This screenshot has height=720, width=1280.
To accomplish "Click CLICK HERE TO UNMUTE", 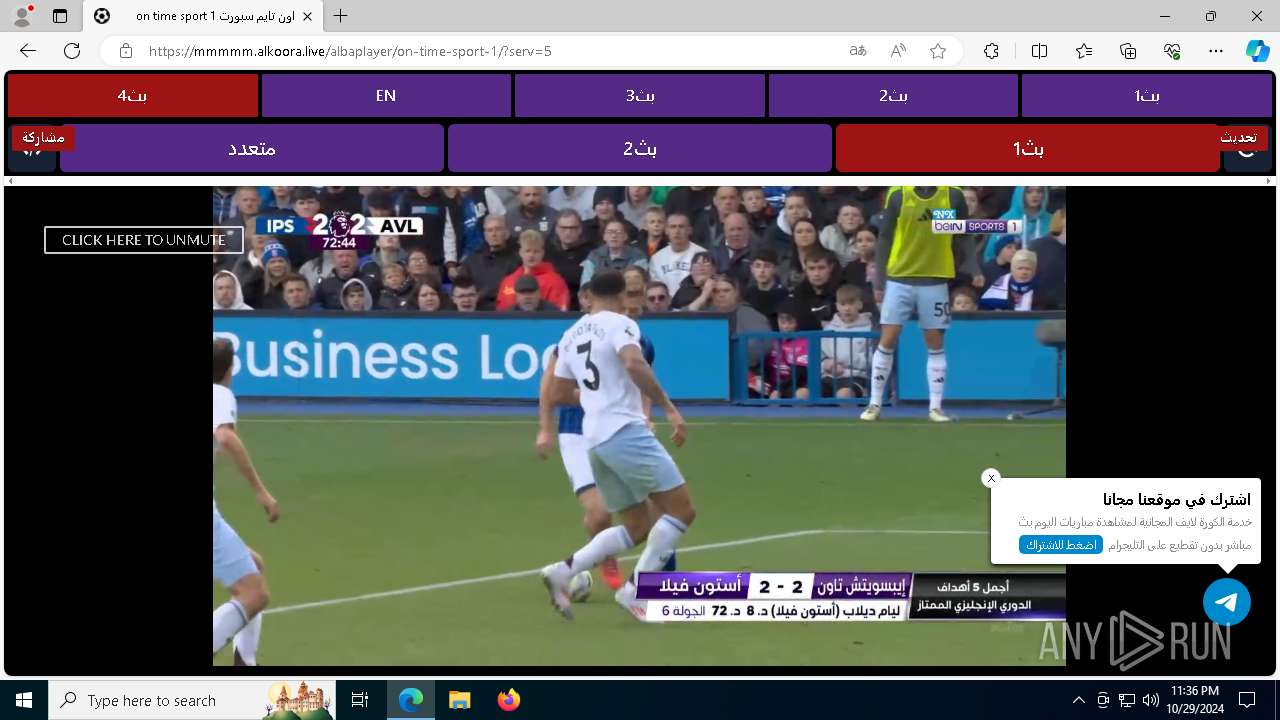I will click(144, 240).
